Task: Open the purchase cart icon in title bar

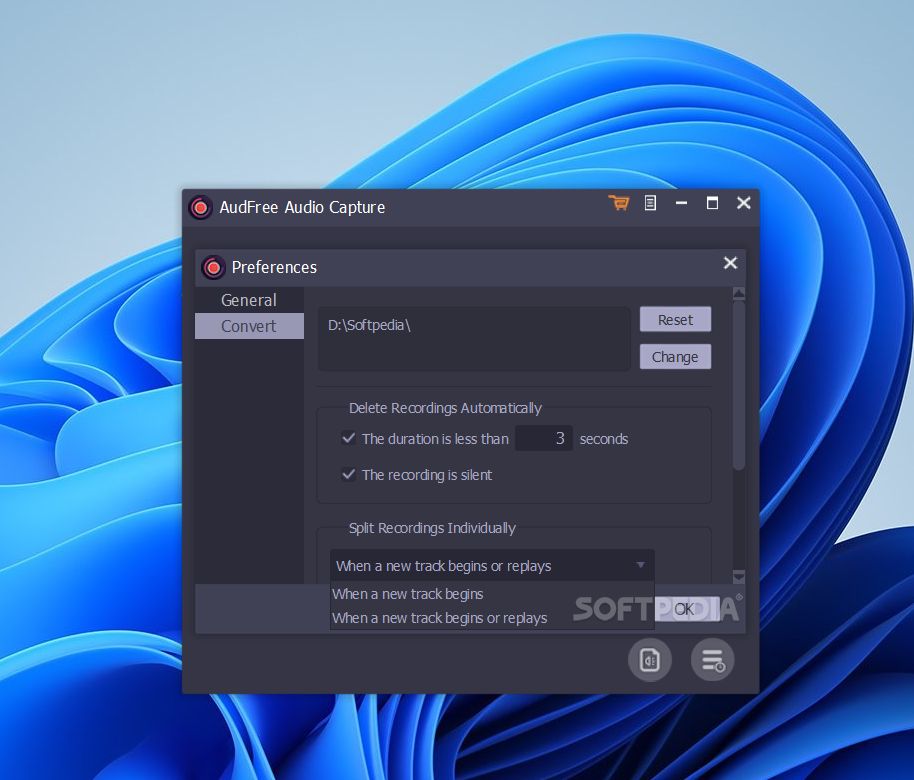Action: tap(619, 202)
